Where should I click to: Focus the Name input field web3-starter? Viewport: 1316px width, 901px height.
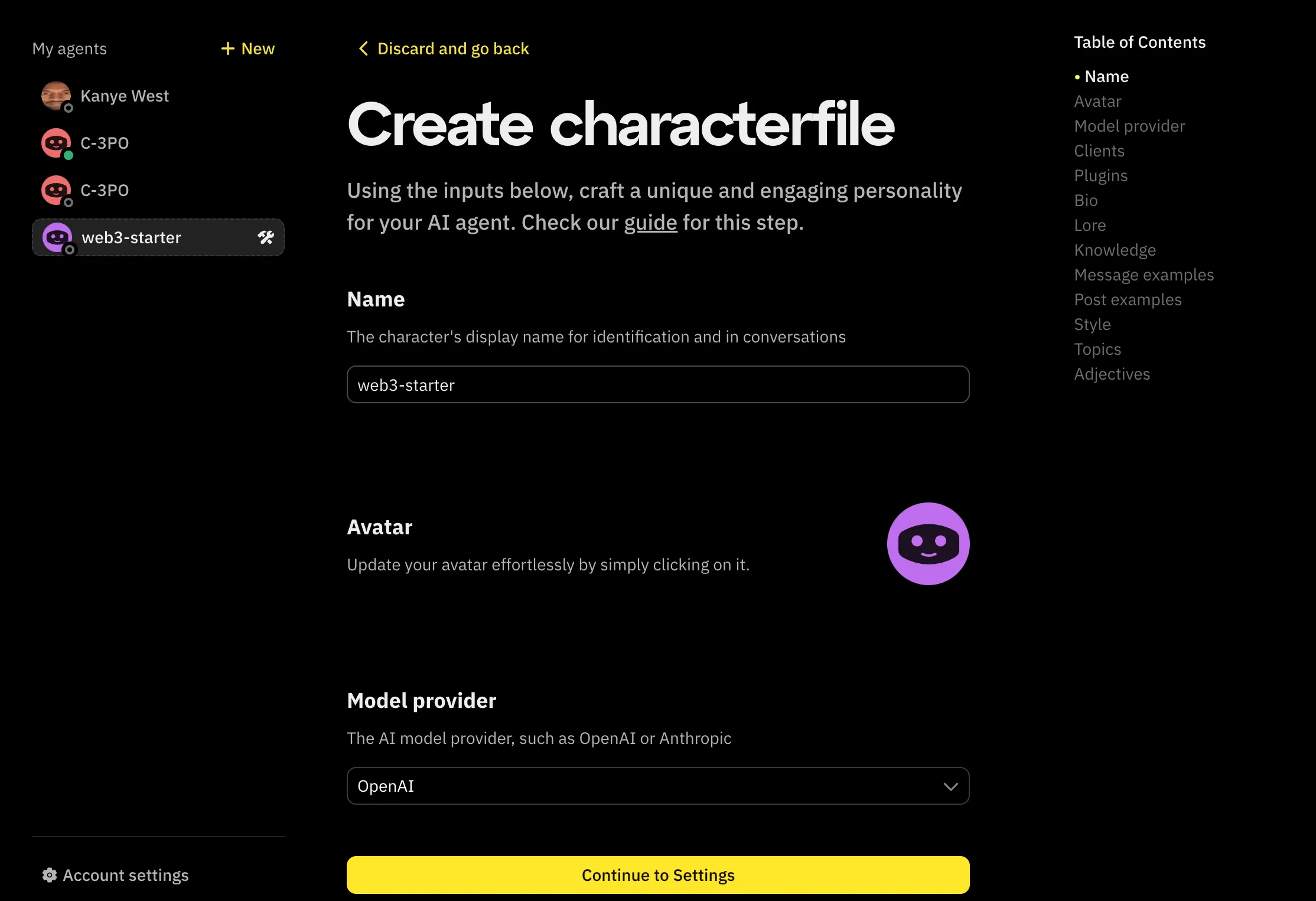[x=657, y=384]
